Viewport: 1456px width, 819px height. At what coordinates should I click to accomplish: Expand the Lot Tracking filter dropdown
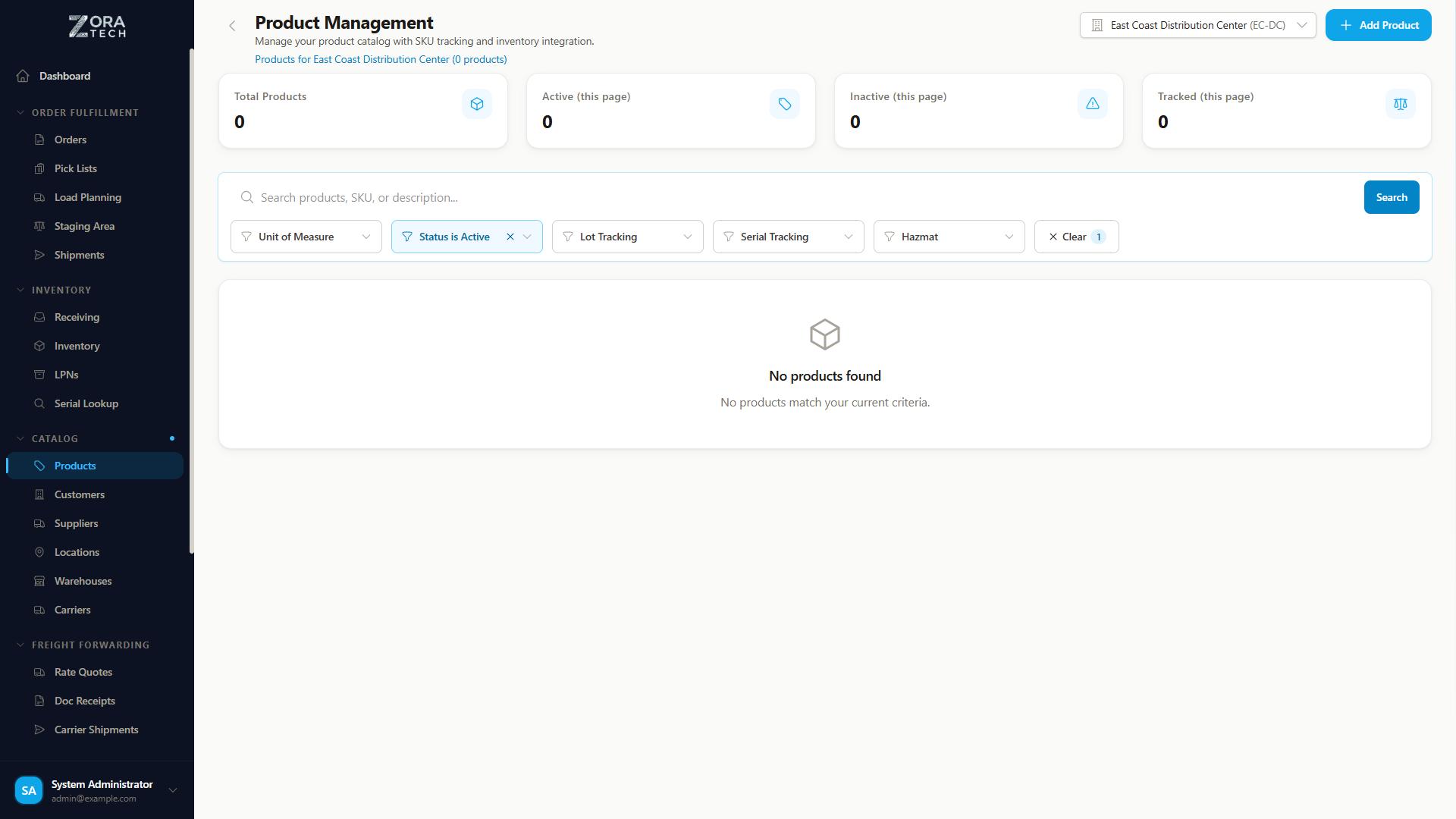[x=627, y=237]
